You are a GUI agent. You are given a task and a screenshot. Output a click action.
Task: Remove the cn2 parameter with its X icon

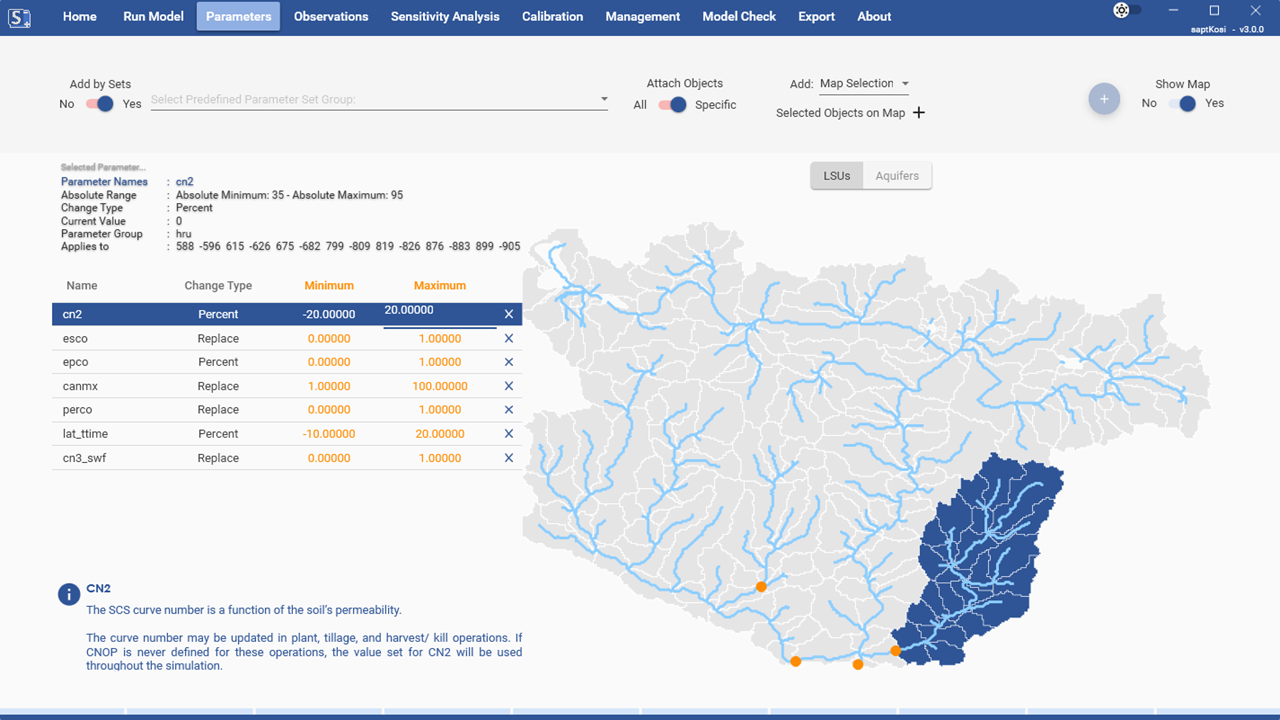(509, 314)
